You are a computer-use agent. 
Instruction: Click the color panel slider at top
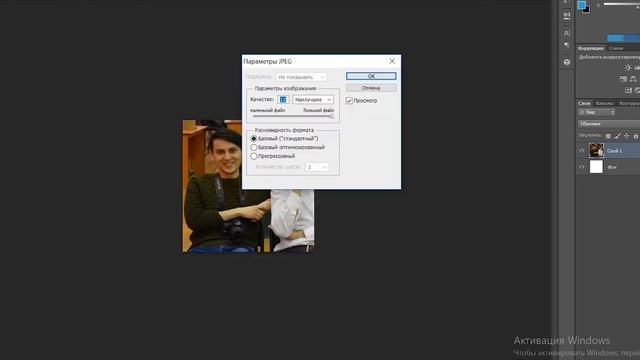click(622, 4)
